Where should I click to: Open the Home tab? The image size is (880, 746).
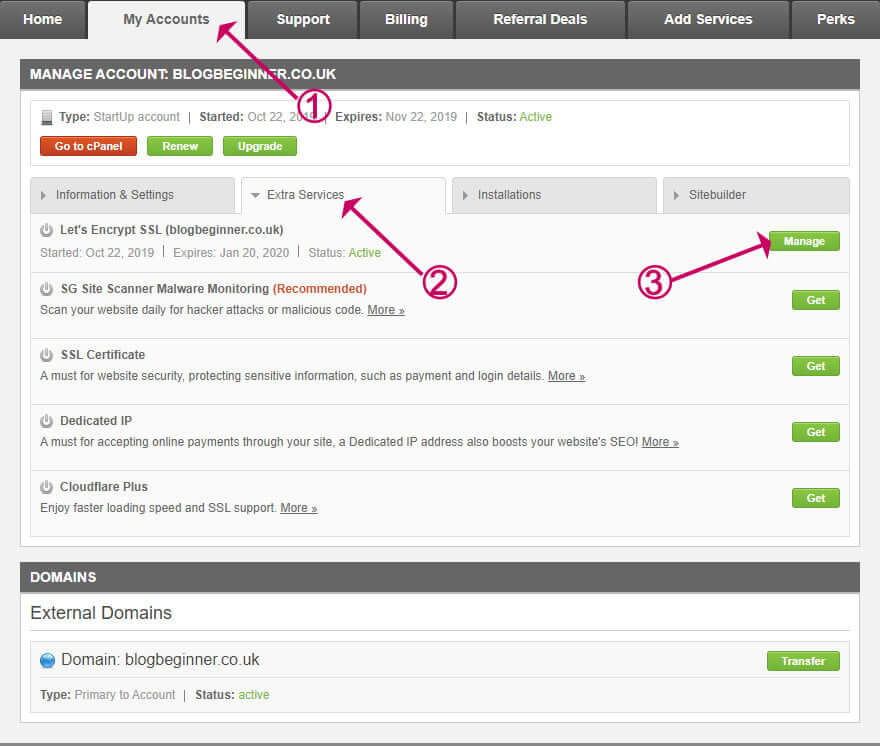click(43, 20)
